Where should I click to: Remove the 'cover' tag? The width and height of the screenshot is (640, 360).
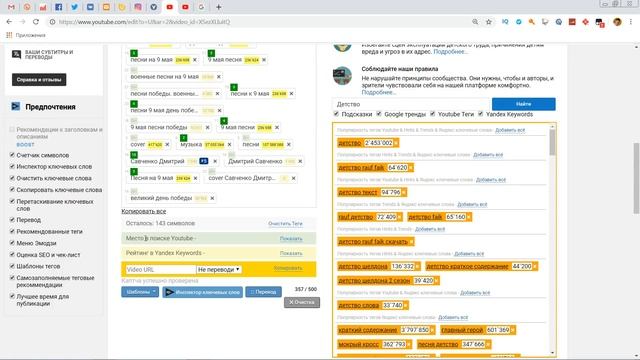pos(167,144)
